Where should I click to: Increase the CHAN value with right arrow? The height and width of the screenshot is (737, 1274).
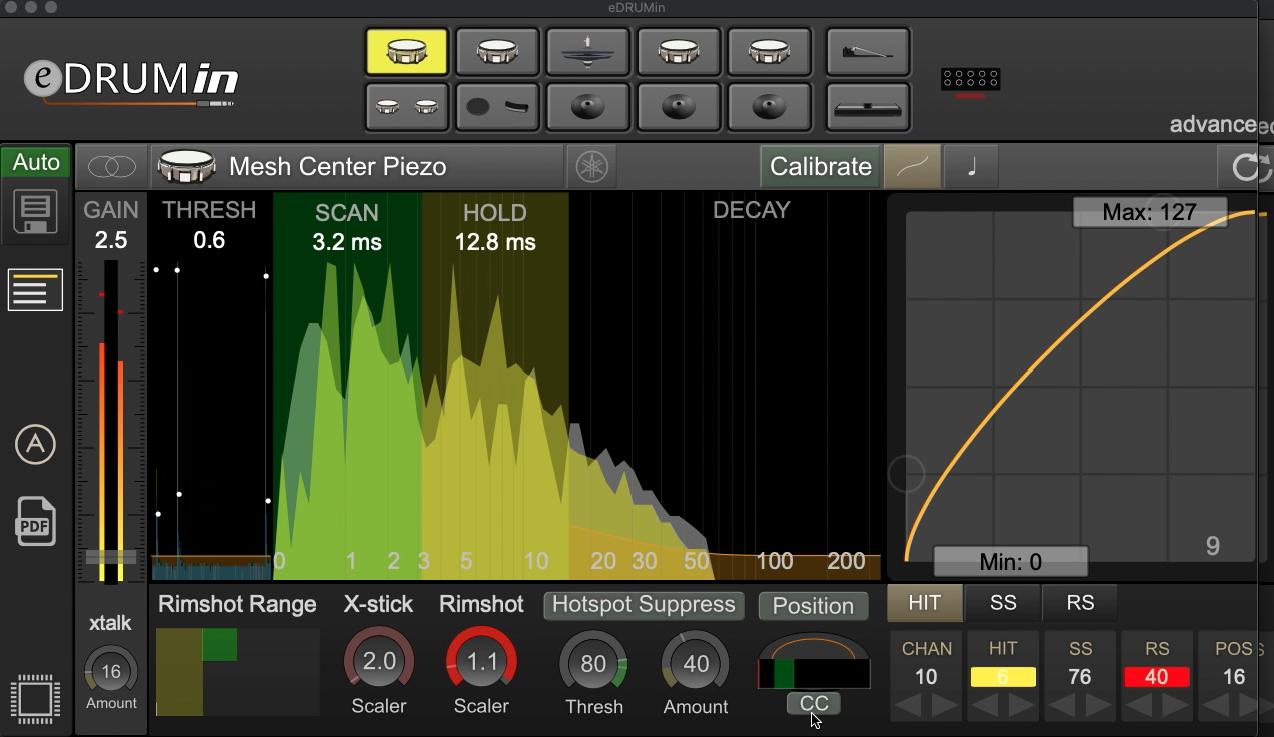(x=943, y=706)
